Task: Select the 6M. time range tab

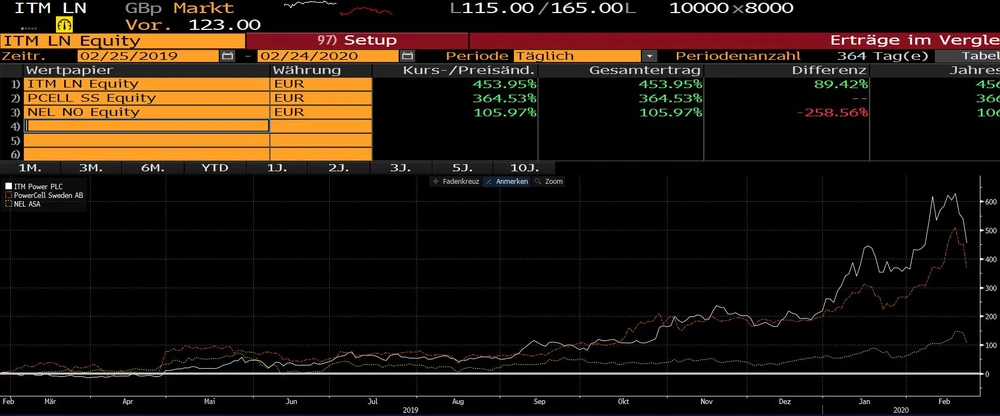Action: click(153, 167)
